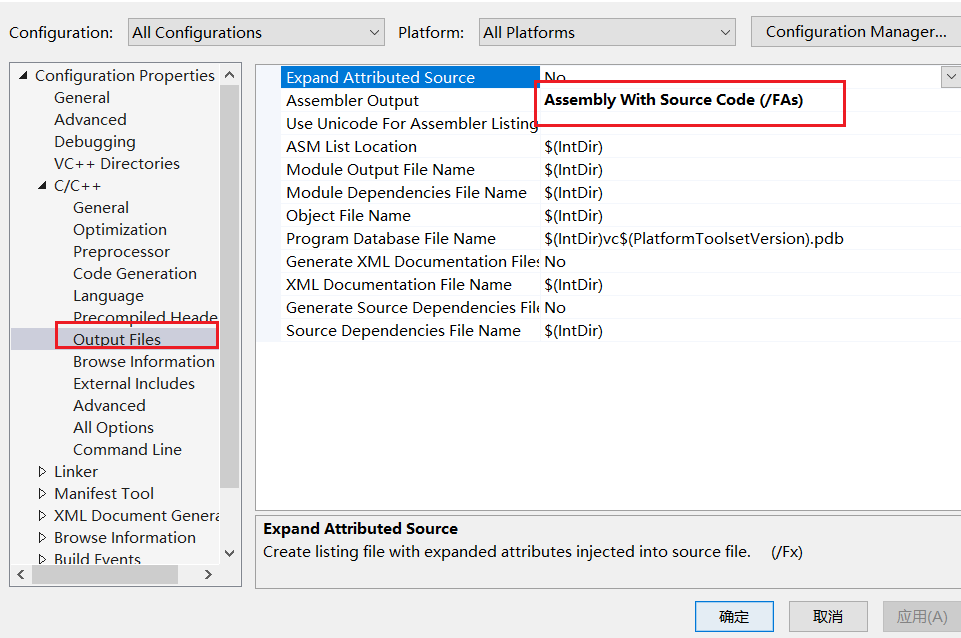Viewport: 961px width, 638px height.
Task: Select the Preprocessor settings page
Action: click(x=121, y=252)
